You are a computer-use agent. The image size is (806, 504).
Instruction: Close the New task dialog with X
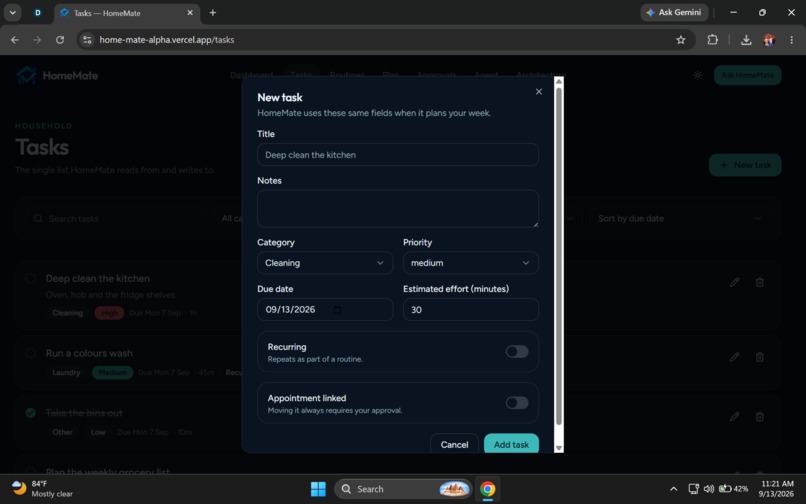539,92
